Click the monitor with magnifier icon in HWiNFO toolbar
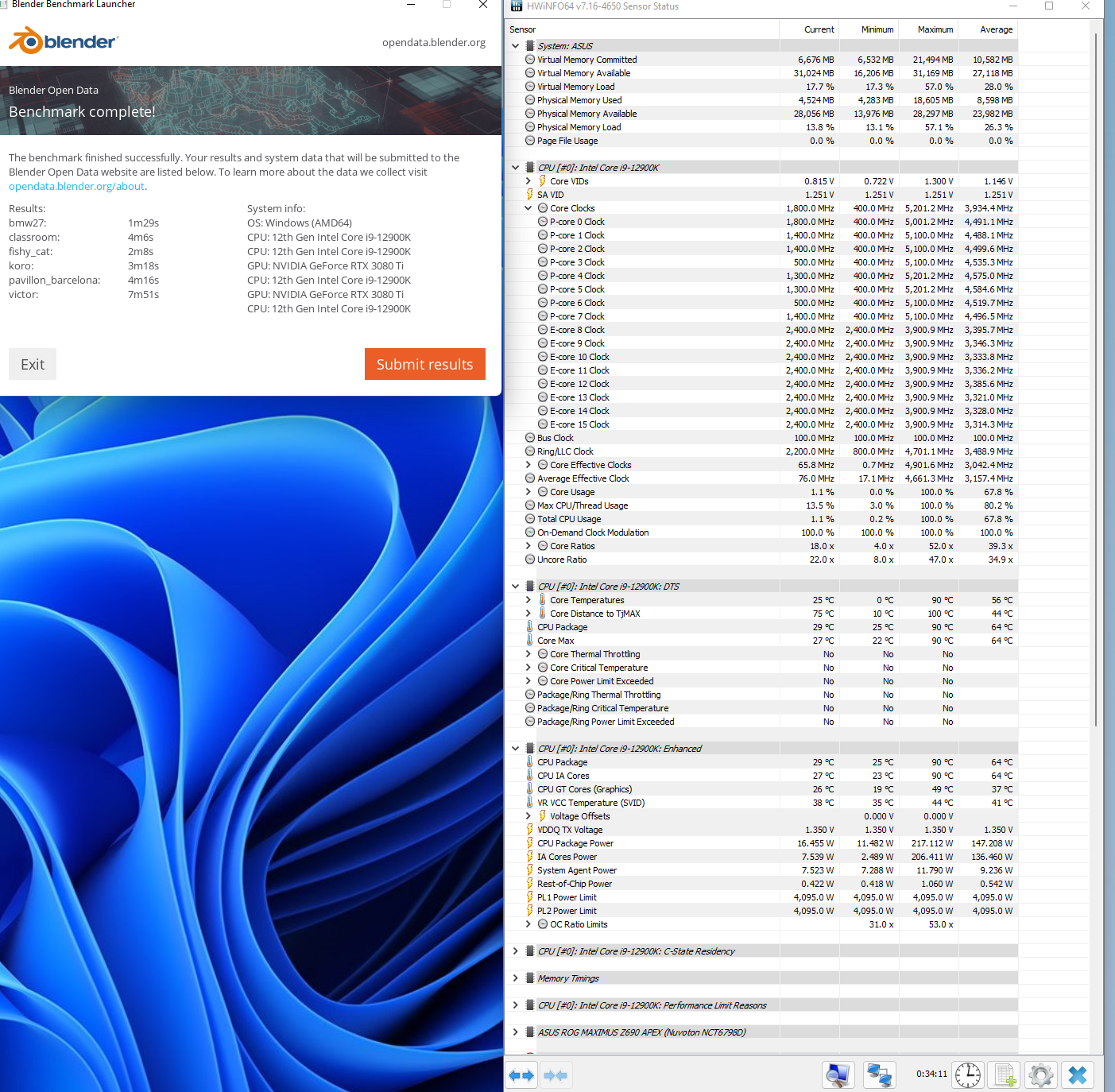 (838, 1075)
